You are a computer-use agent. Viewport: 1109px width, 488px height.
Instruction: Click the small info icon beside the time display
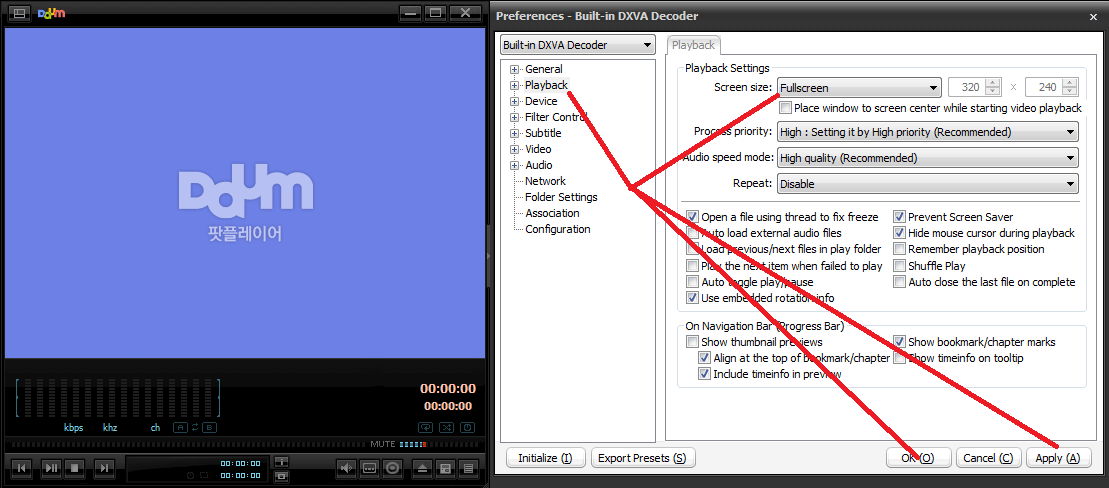[281, 461]
